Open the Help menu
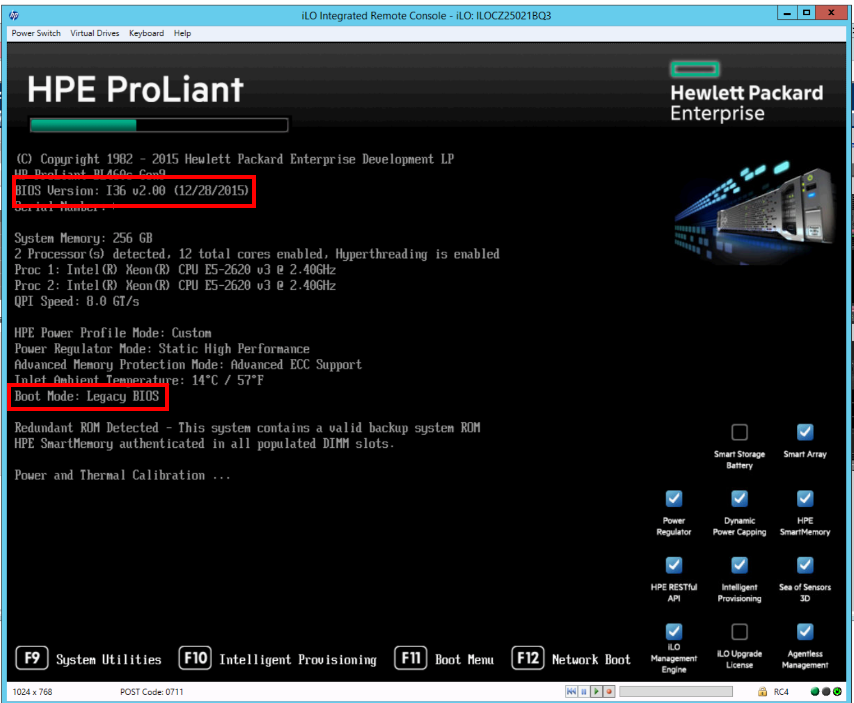 [182, 33]
